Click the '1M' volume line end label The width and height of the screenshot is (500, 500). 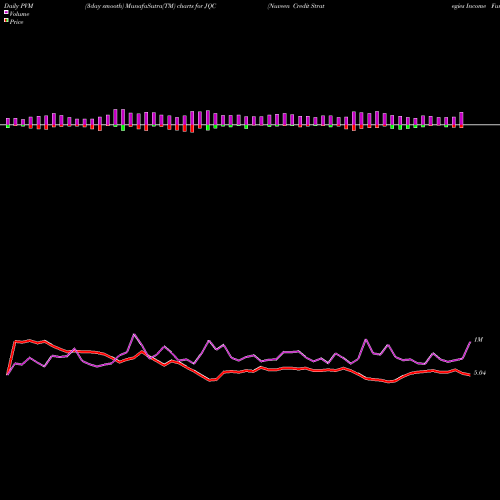478,340
